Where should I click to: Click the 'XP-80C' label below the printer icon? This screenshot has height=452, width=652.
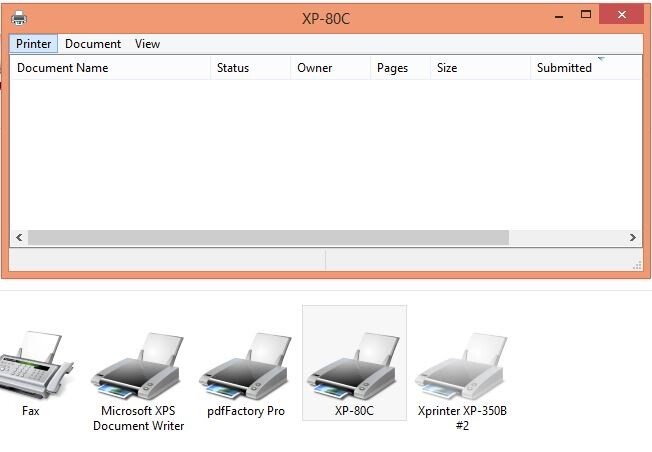354,411
